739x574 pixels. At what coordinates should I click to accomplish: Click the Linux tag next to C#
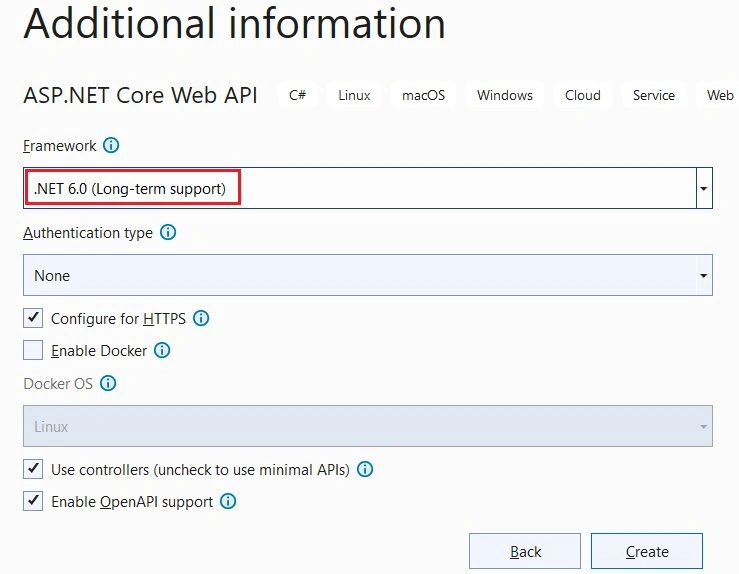[x=354, y=95]
